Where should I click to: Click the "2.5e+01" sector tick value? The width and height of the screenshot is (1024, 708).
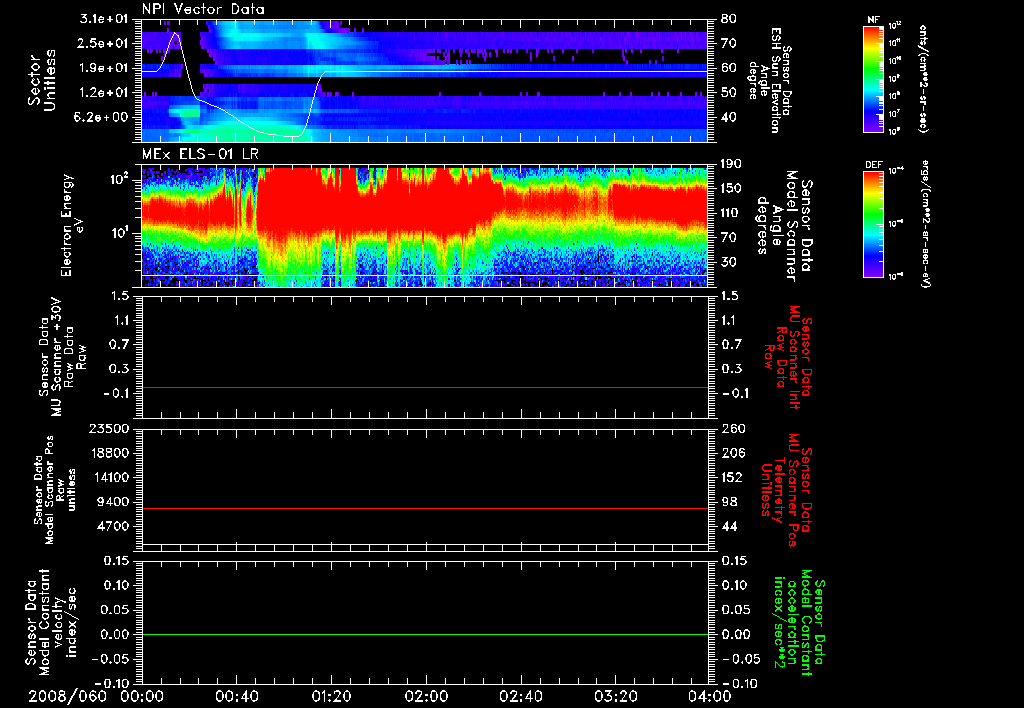click(105, 43)
